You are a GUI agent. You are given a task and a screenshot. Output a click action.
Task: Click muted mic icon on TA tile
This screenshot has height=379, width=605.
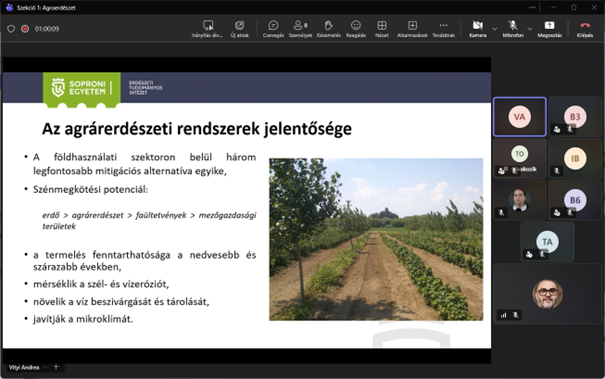point(542,254)
